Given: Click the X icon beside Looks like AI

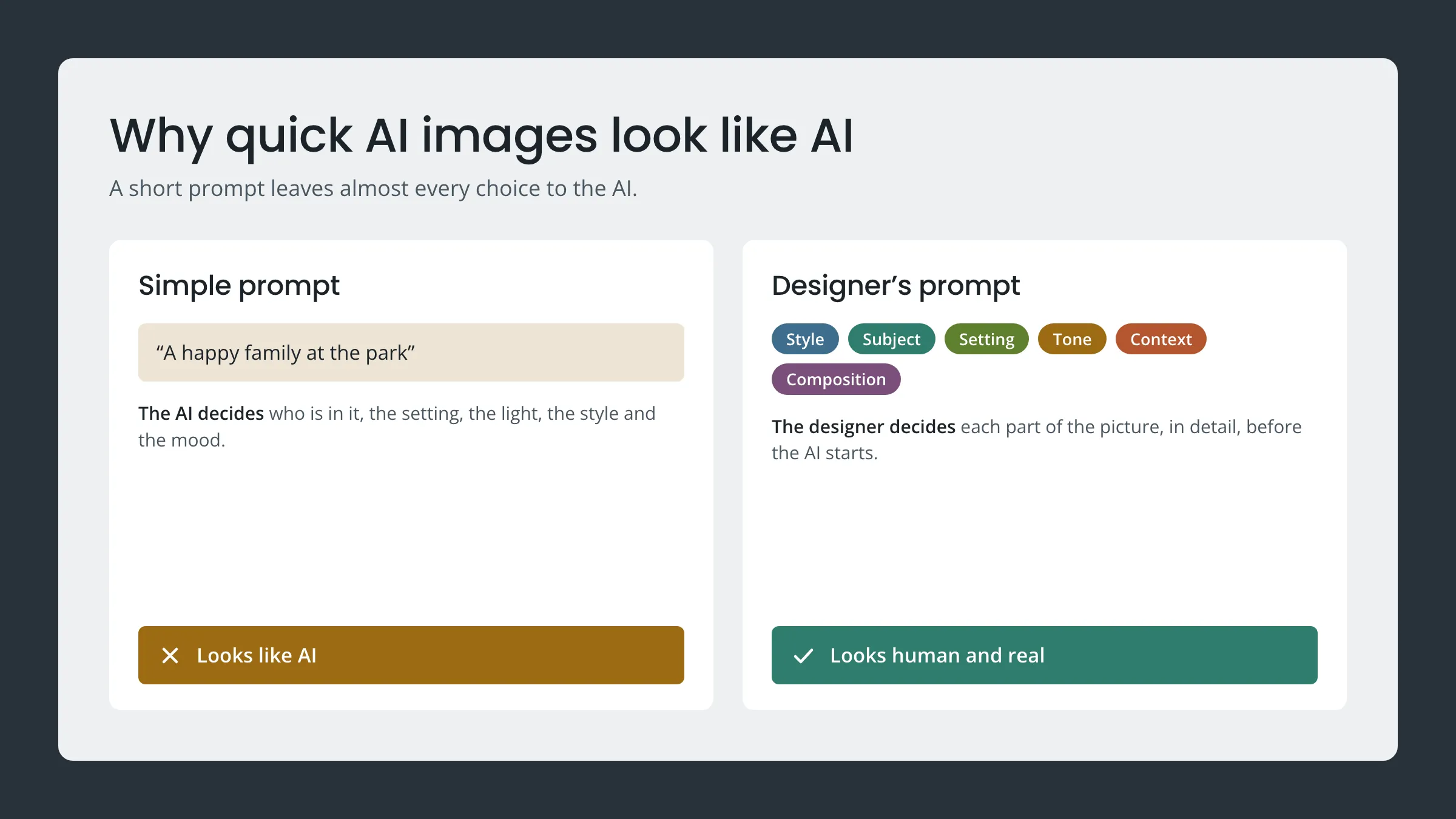Looking at the screenshot, I should pos(170,655).
